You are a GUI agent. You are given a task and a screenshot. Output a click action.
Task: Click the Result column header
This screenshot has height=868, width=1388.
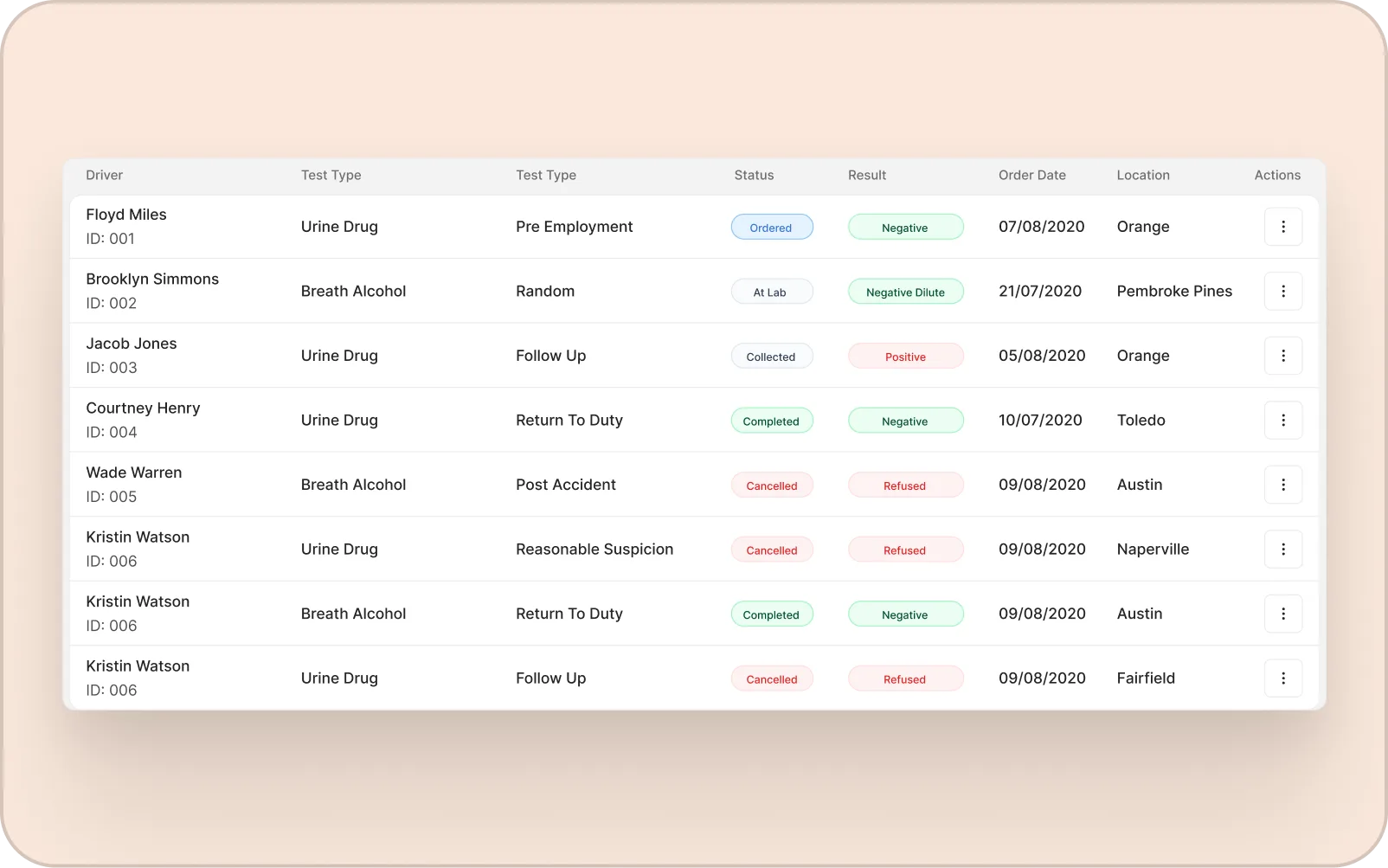pos(867,175)
